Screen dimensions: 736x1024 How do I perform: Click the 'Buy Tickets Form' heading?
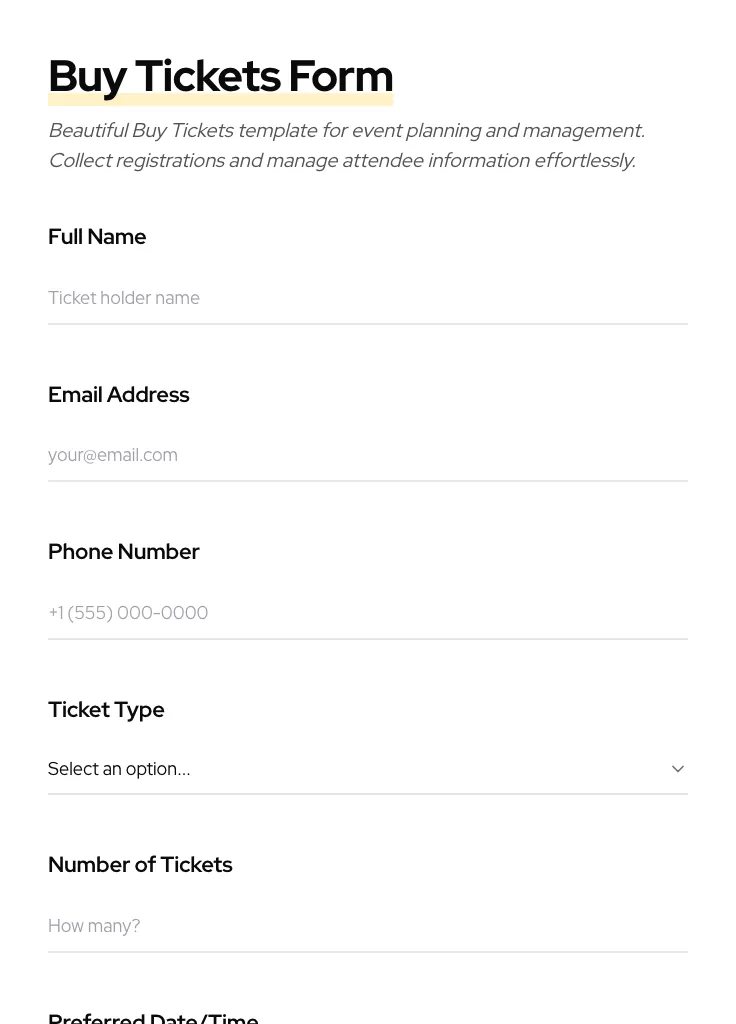[x=220, y=77]
